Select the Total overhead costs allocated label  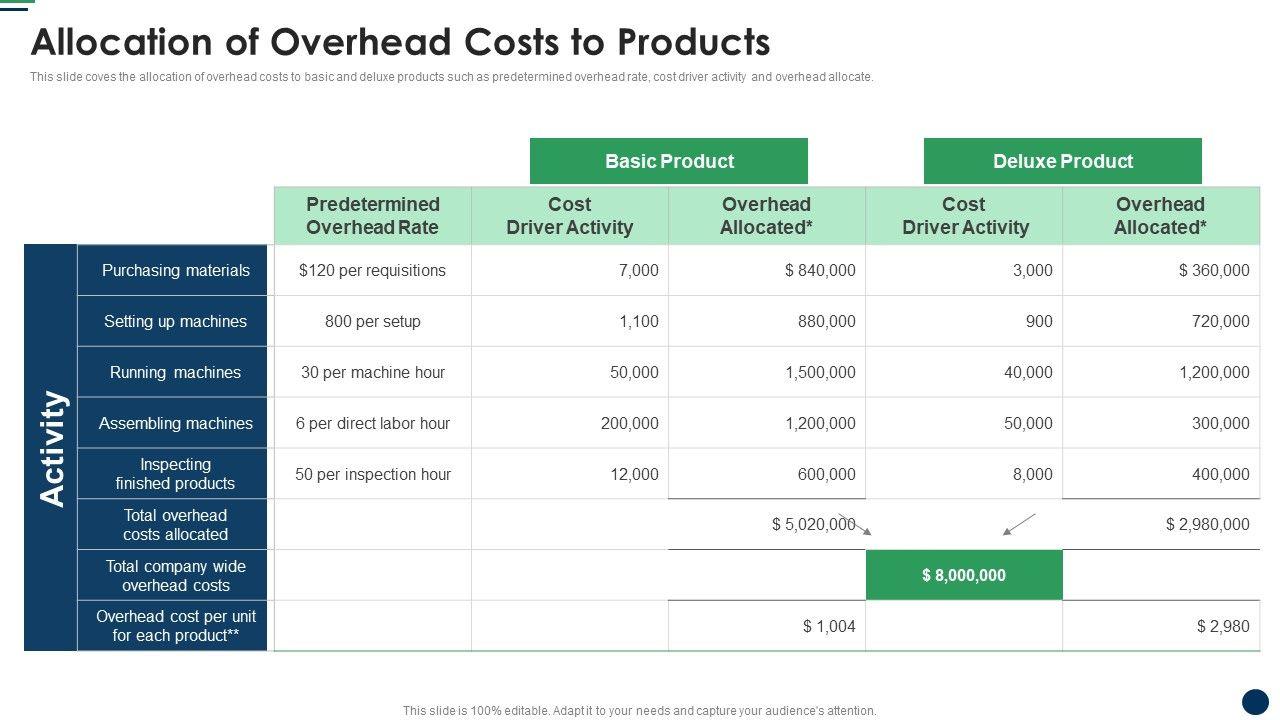pyautogui.click(x=175, y=525)
